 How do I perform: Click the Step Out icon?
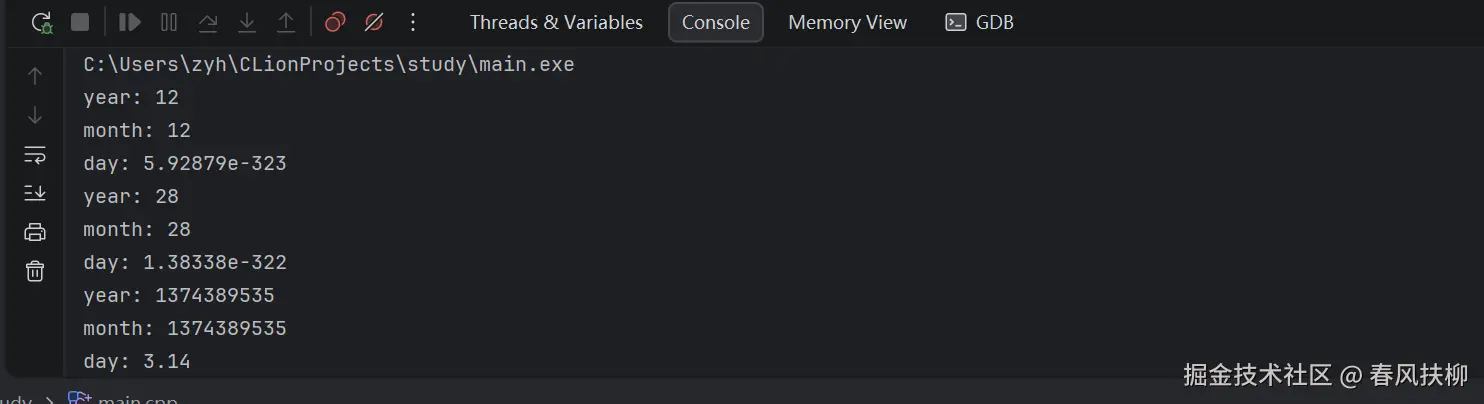coord(286,22)
